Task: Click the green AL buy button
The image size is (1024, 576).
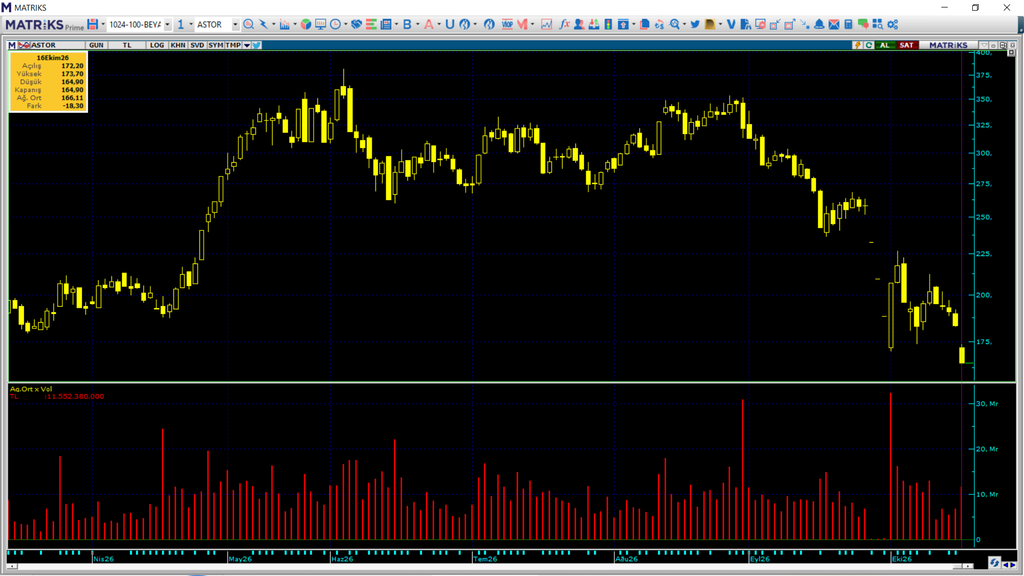Action: [x=885, y=45]
